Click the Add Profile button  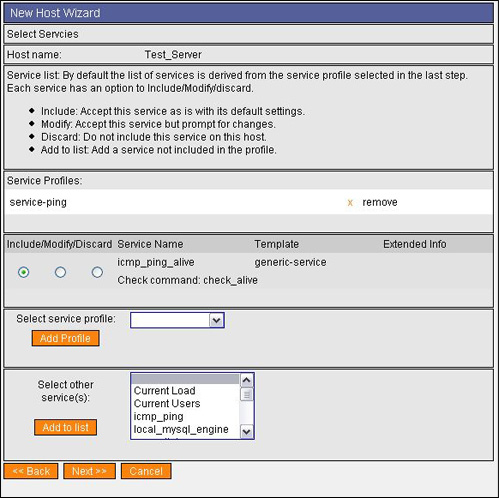click(x=66, y=338)
